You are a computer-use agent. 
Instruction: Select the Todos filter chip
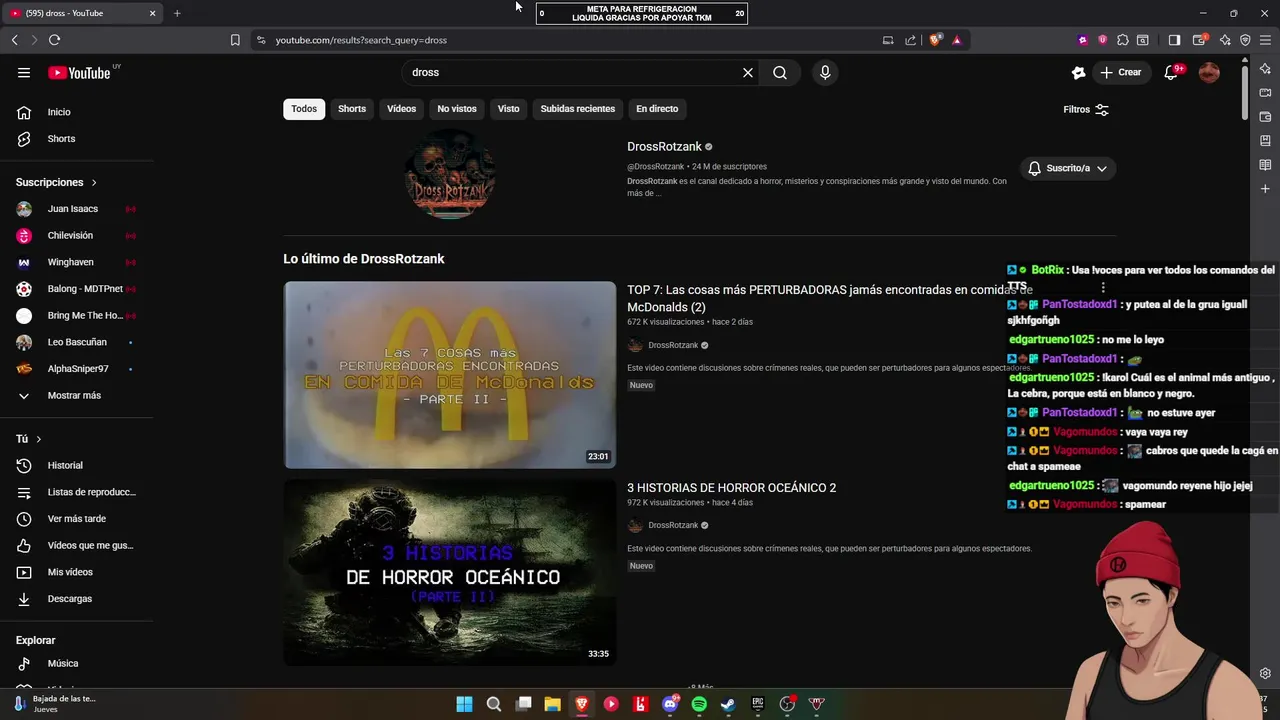coord(304,109)
